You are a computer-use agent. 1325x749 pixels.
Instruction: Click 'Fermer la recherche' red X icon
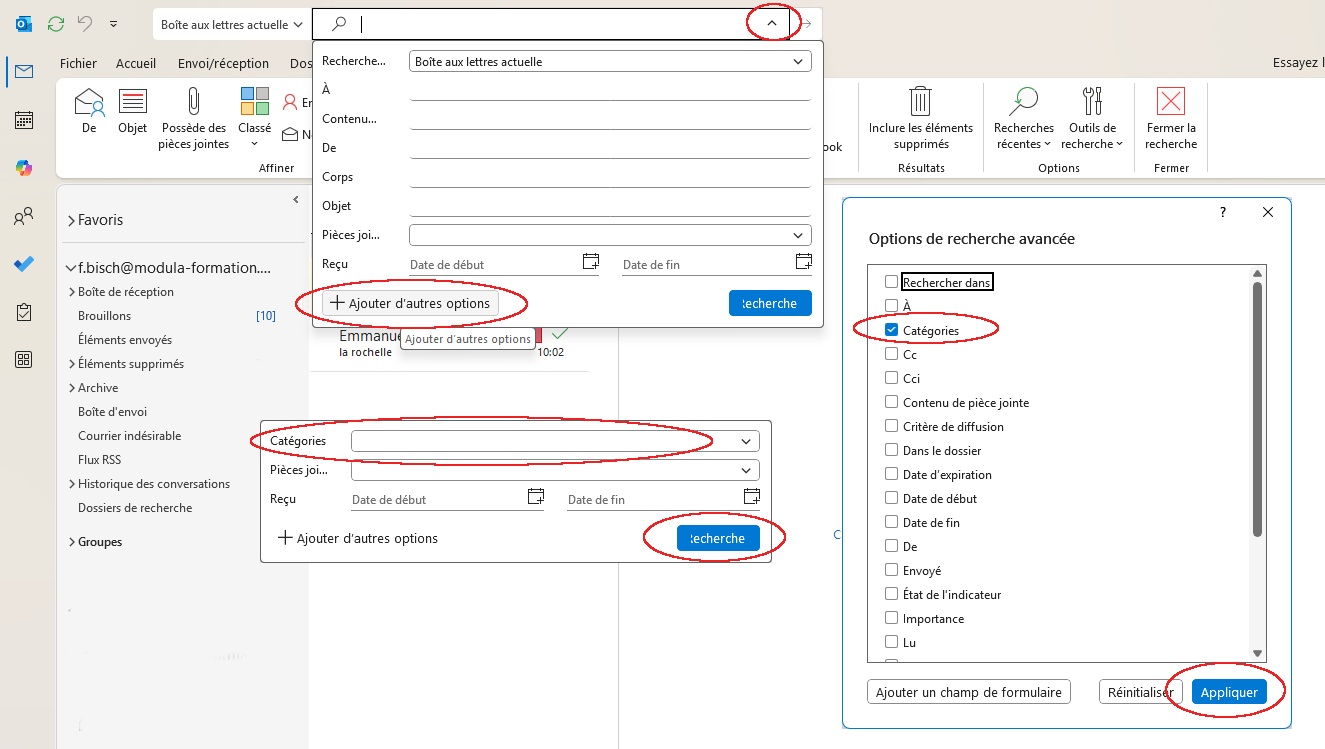[1170, 102]
